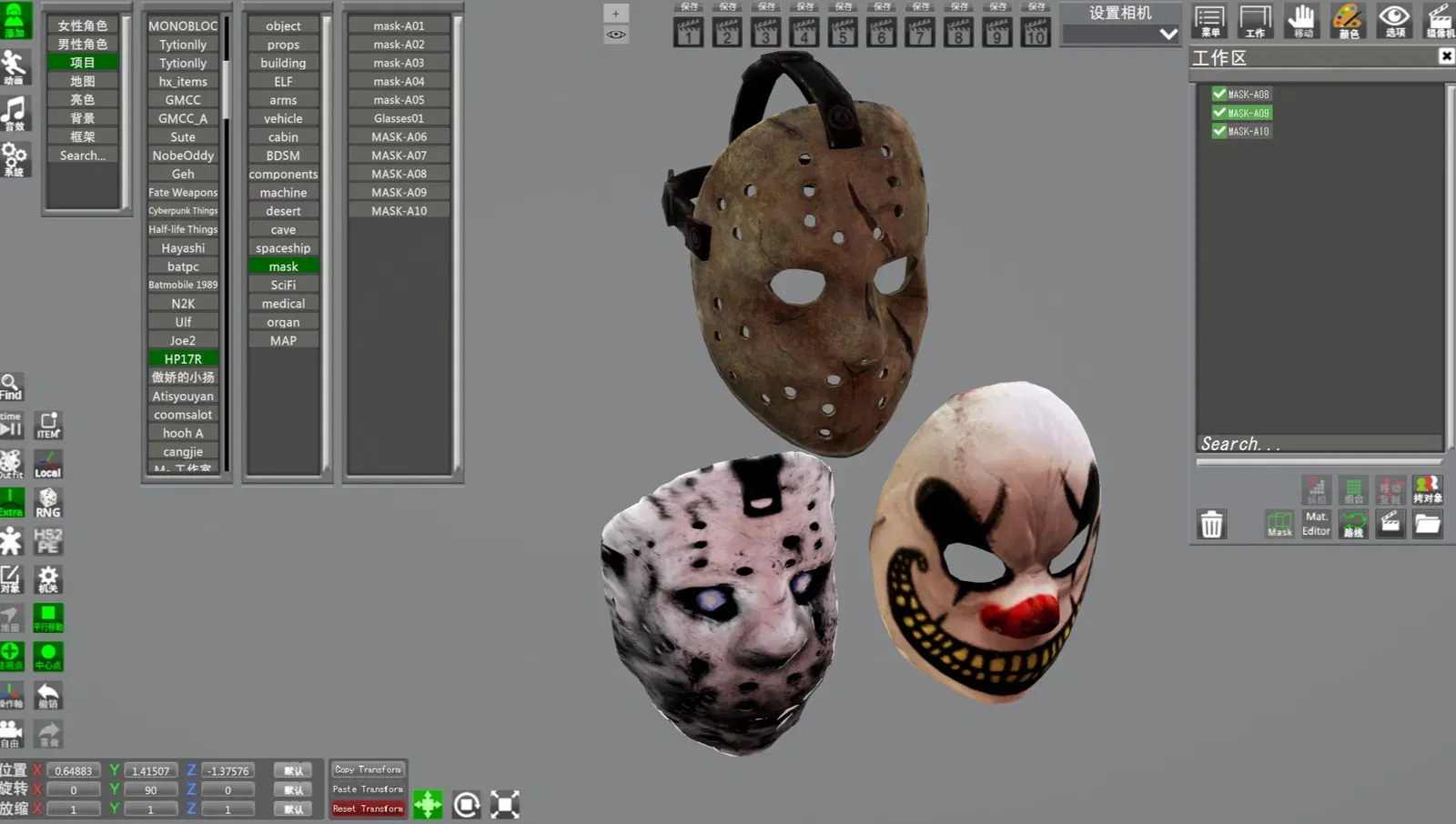Viewport: 1456px width, 824px height.
Task: Click the ITEM add icon
Action: coord(48,425)
